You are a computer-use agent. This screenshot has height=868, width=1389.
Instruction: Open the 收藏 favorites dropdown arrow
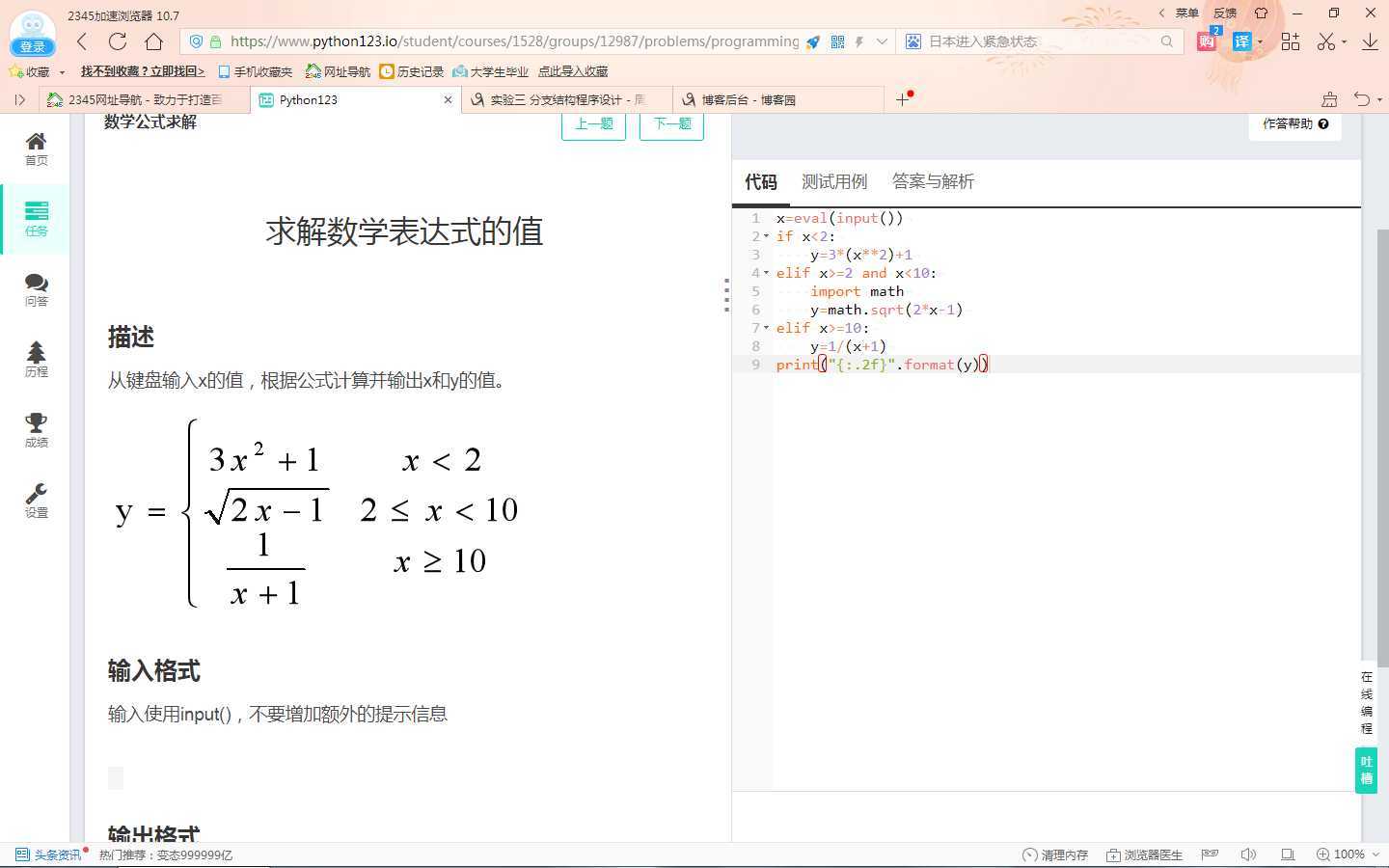(x=63, y=72)
